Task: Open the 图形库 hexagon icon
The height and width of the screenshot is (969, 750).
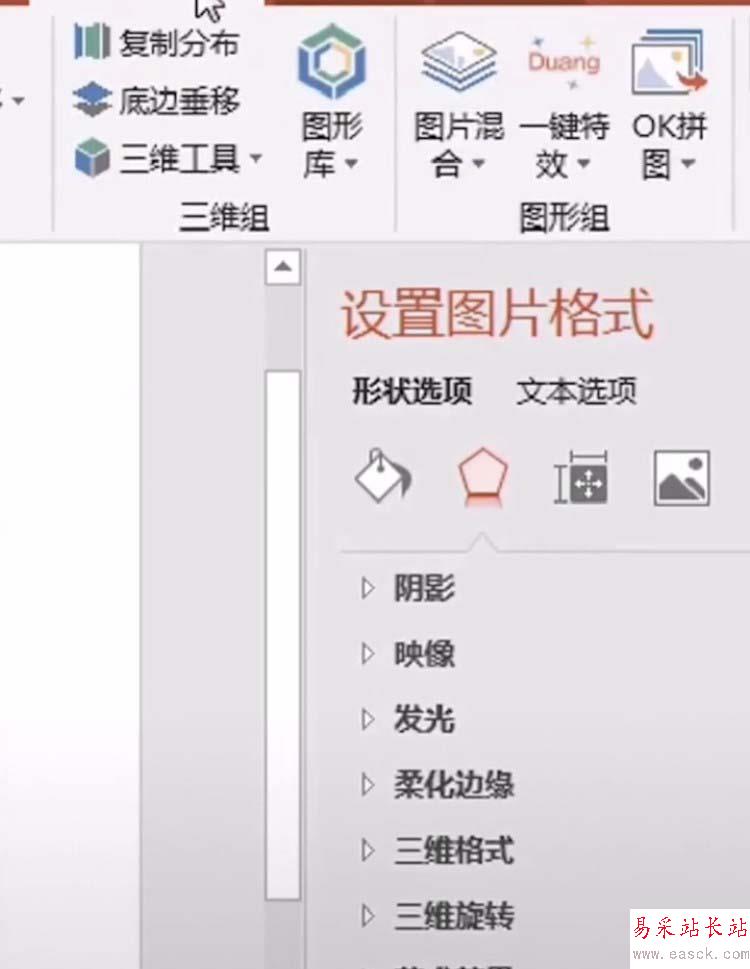Action: tap(332, 61)
